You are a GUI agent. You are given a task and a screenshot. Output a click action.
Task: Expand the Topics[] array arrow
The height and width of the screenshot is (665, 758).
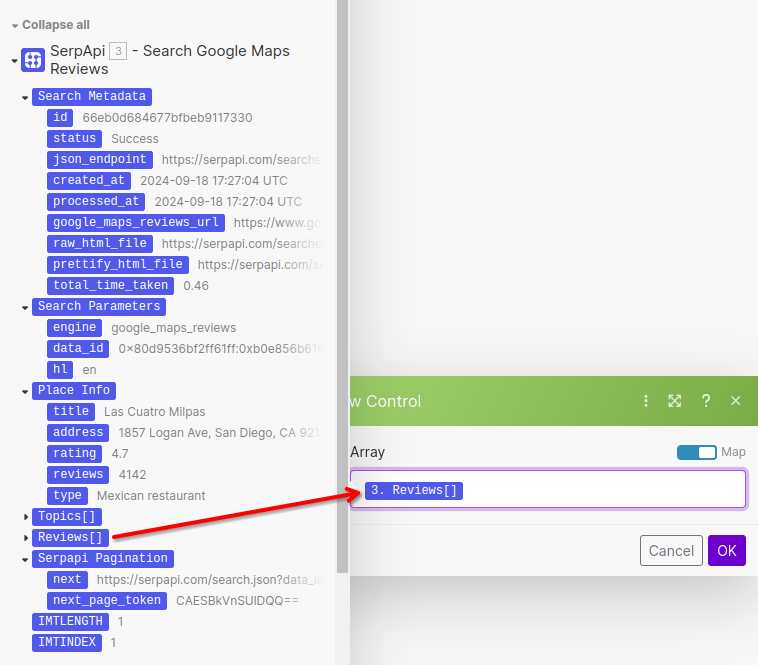pos(25,517)
